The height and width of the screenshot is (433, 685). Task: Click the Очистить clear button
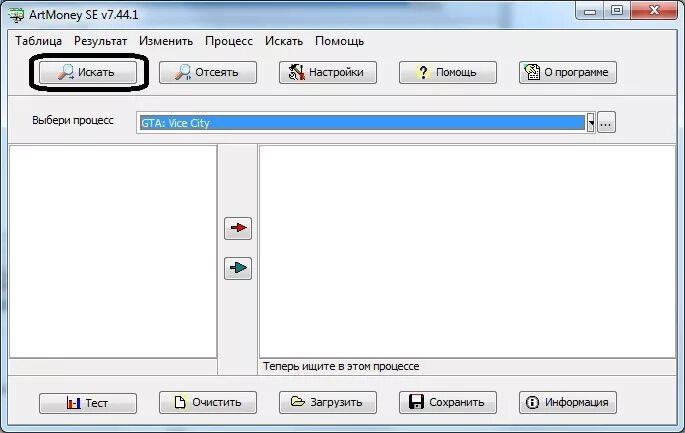pyautogui.click(x=208, y=402)
